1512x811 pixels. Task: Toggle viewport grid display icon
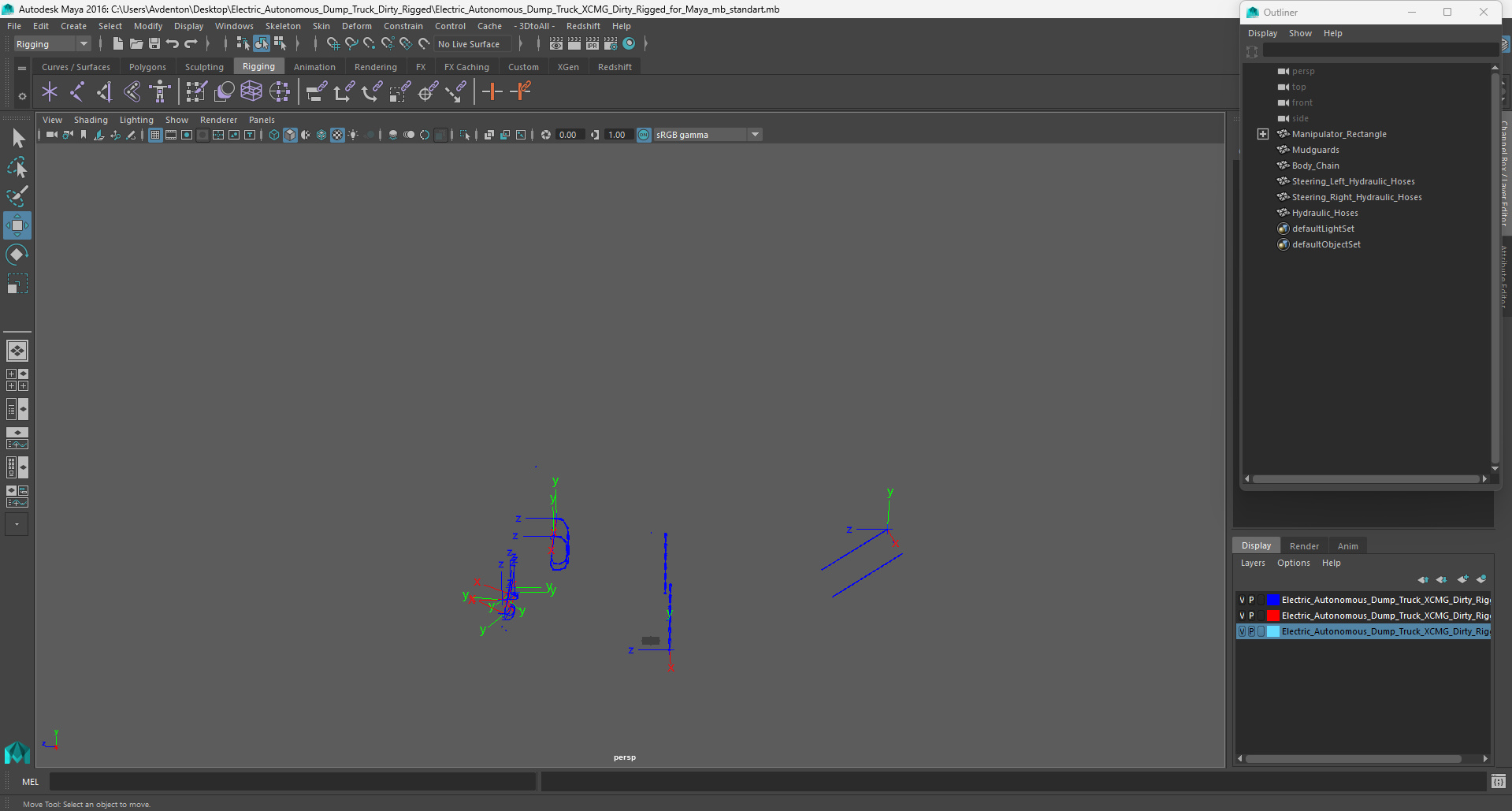[x=155, y=135]
